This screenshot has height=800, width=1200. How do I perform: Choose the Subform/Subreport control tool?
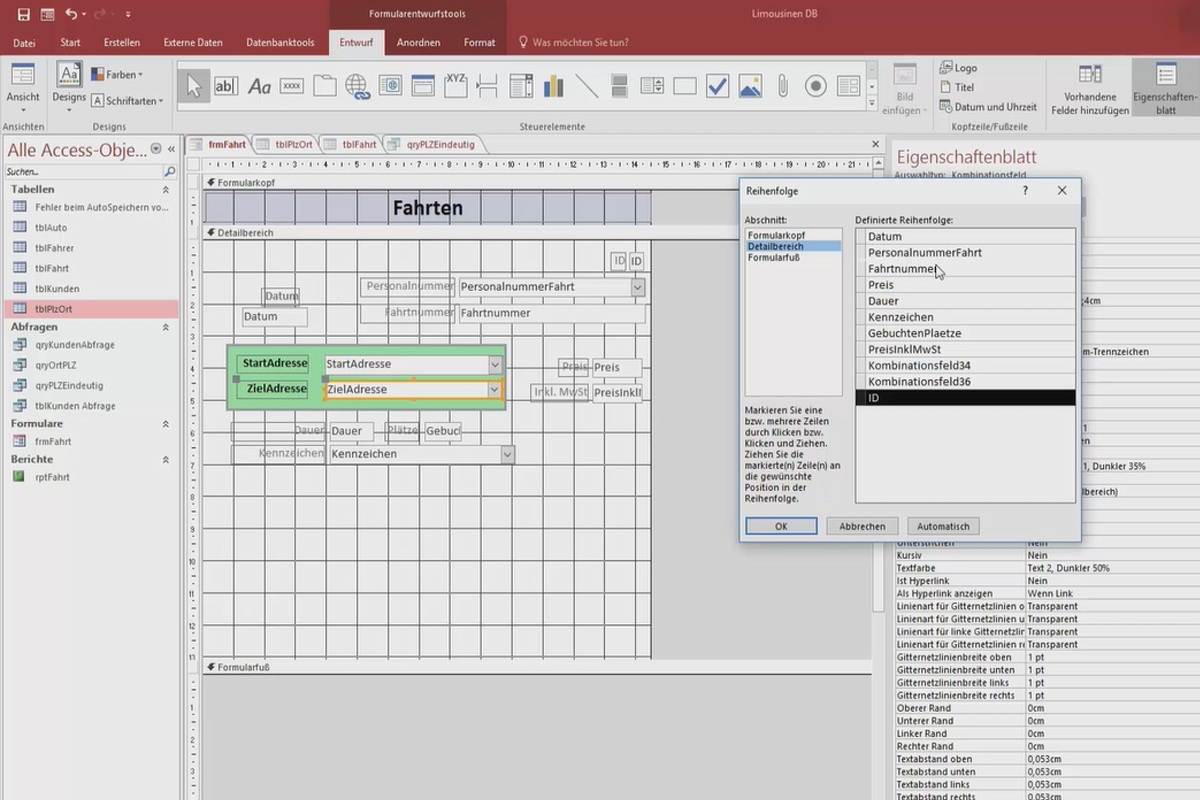point(848,87)
